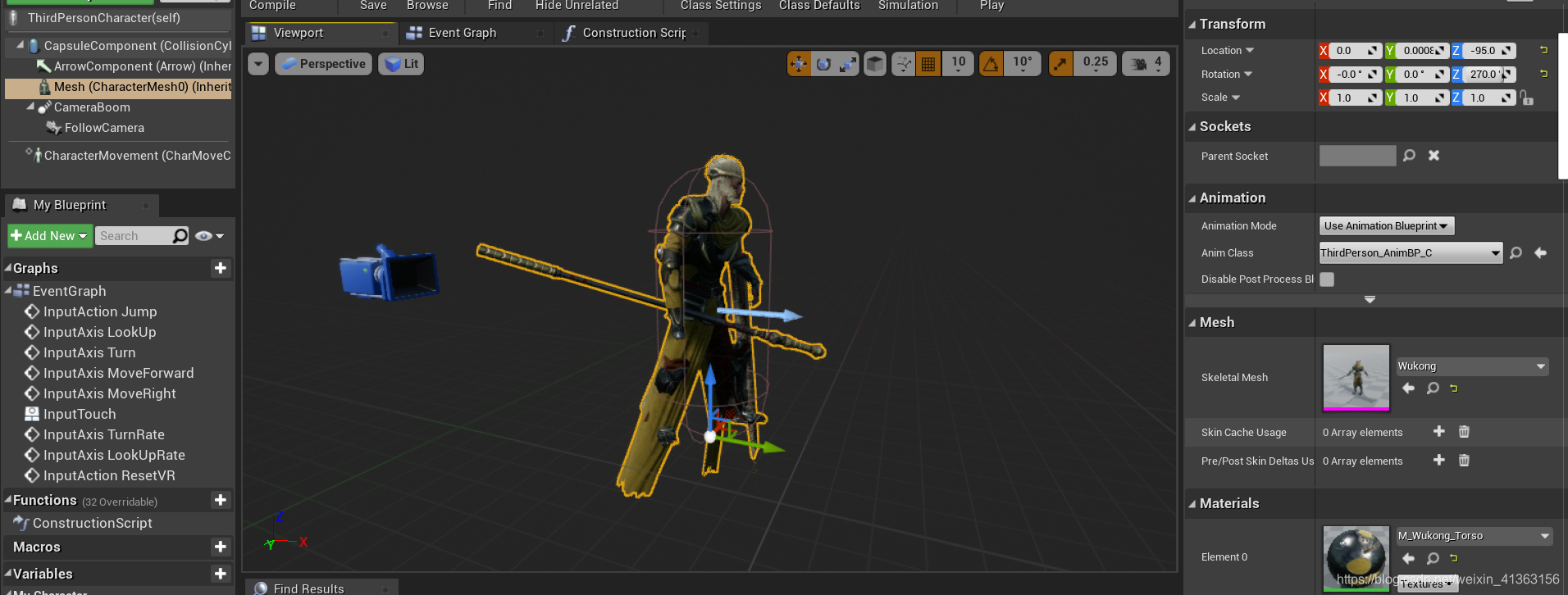Click the Rotation Z value field
Screen dimensions: 1568x595
1484,74
